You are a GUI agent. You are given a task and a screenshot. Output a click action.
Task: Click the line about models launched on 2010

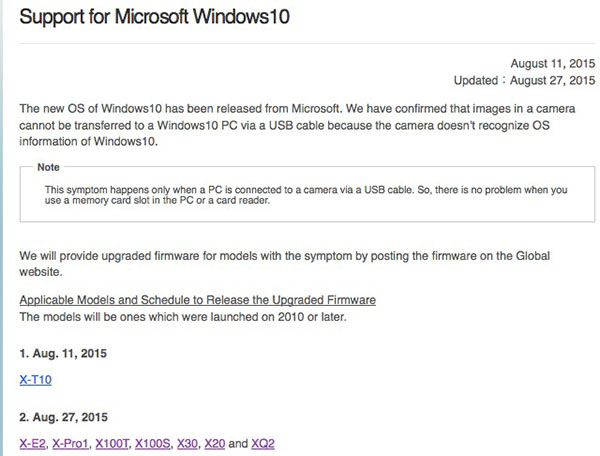183,317
